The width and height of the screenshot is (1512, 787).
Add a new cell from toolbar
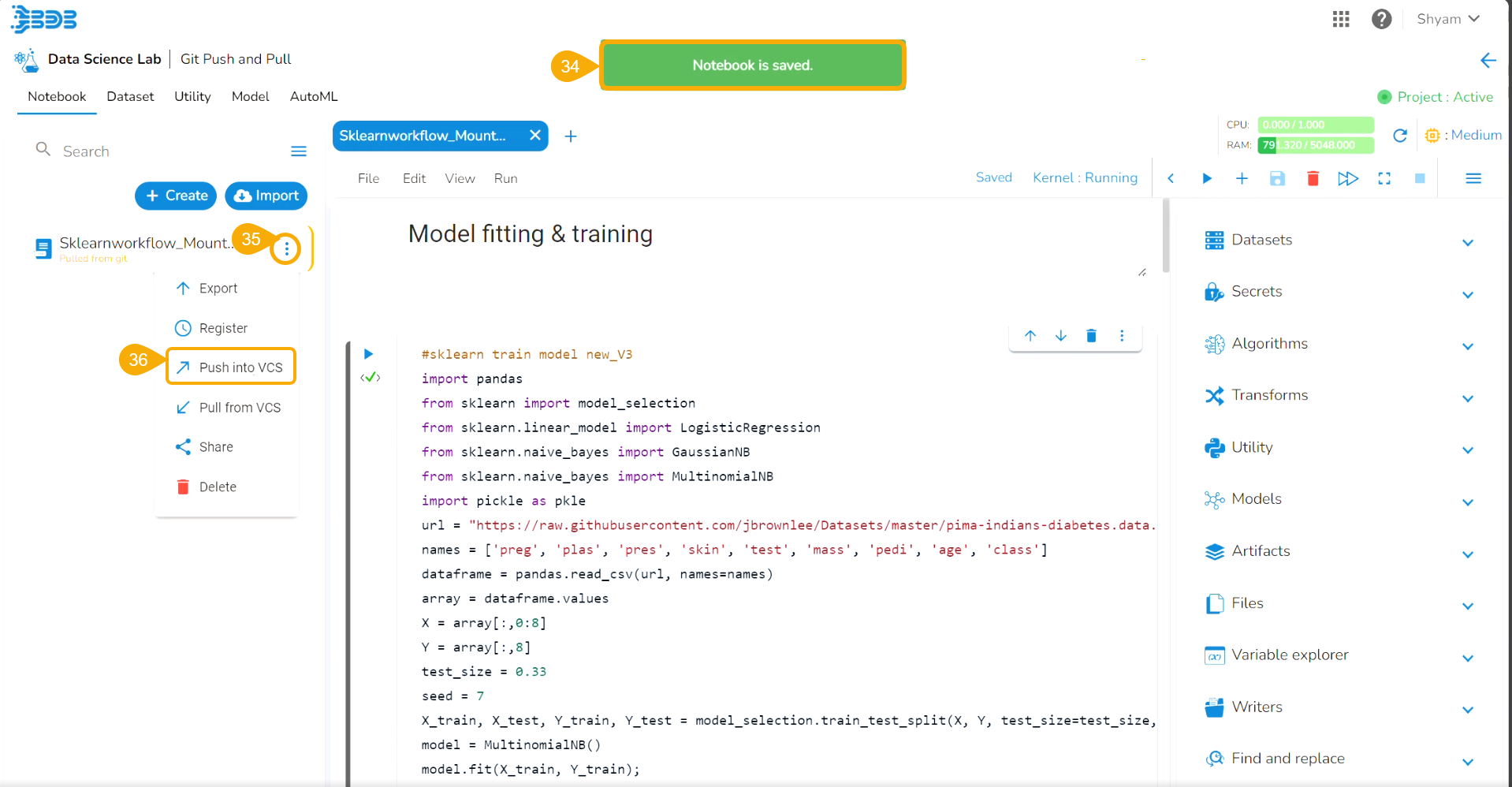pos(1242,178)
